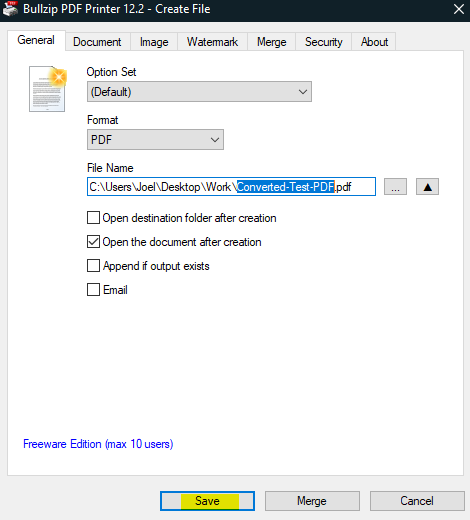
Task: Click inside the File Name path field
Action: [231, 187]
